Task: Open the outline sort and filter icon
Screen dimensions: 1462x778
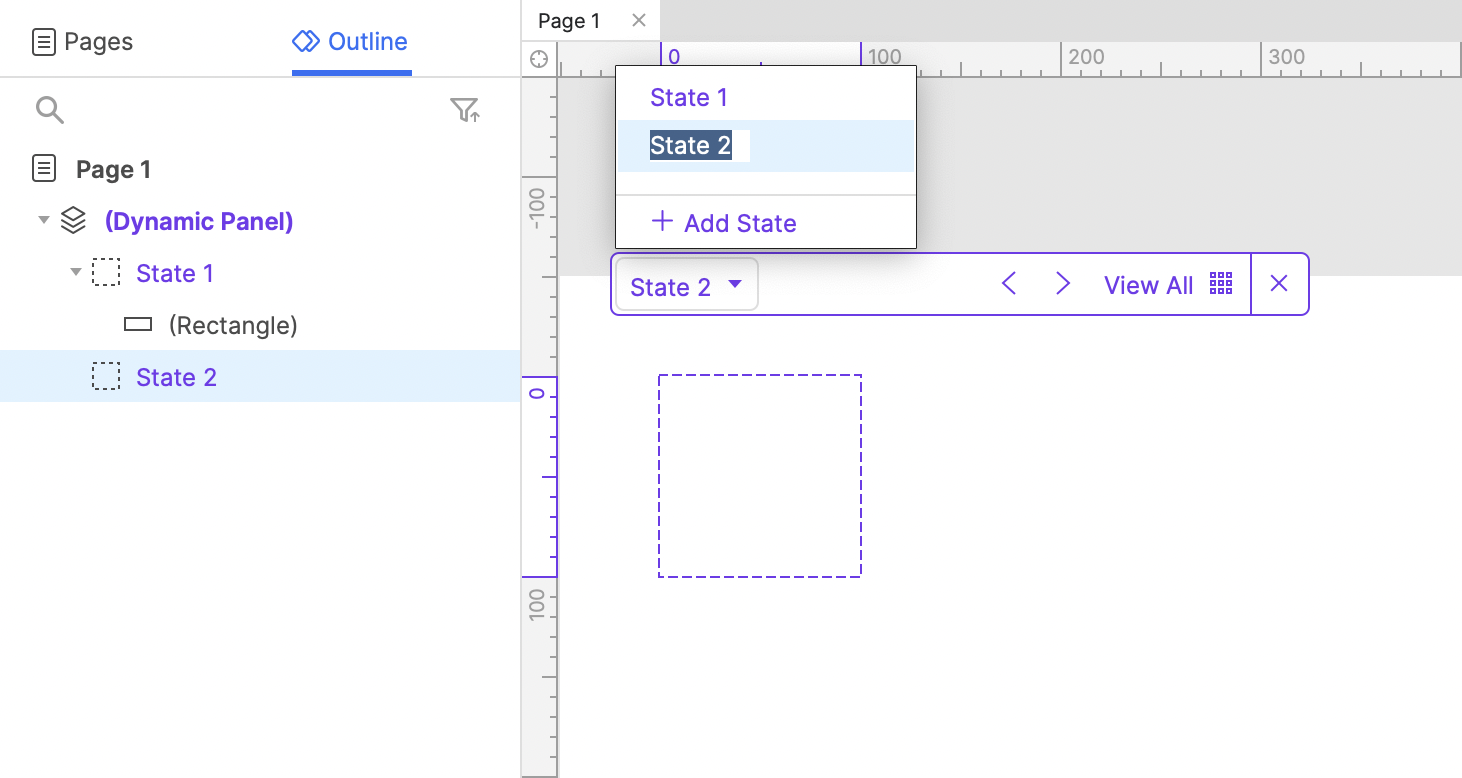Action: click(x=465, y=110)
